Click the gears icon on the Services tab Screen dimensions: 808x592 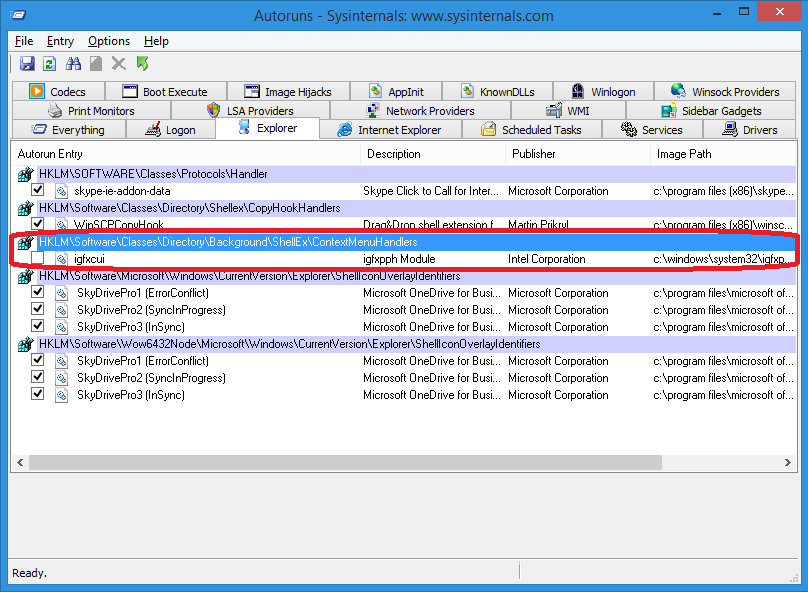pyautogui.click(x=629, y=129)
